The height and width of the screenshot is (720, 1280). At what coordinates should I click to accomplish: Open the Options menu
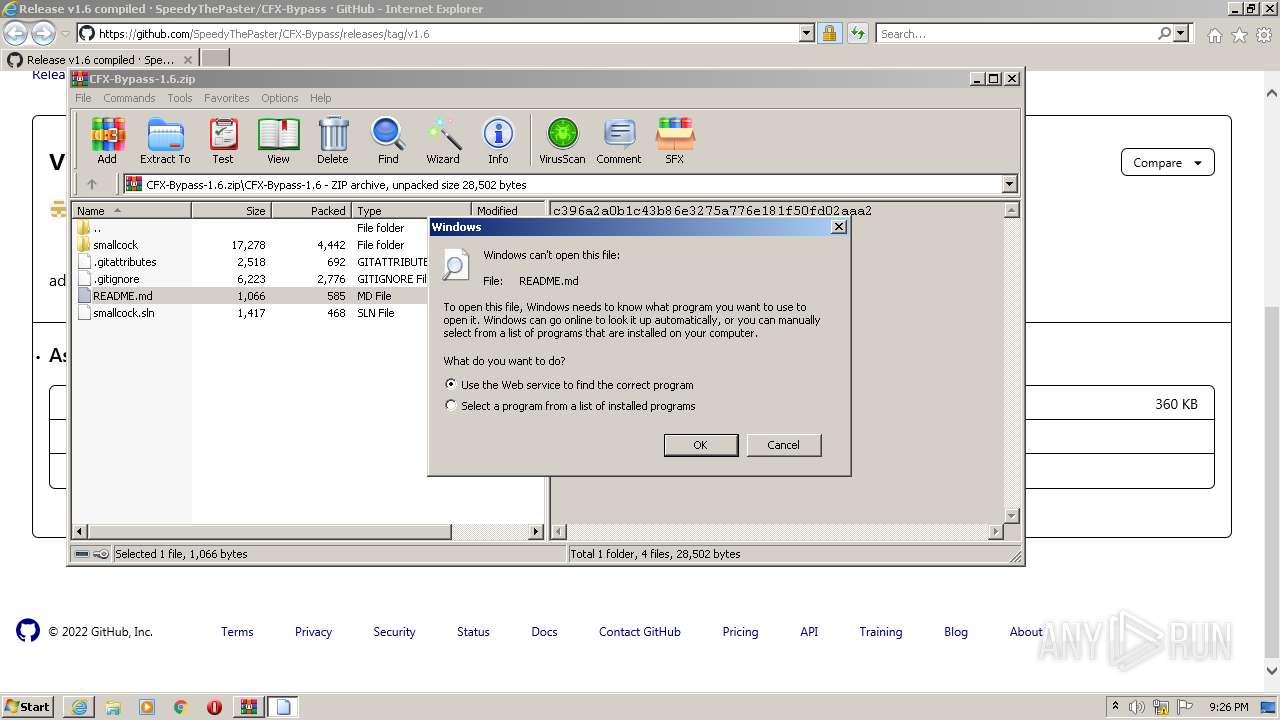pos(280,98)
